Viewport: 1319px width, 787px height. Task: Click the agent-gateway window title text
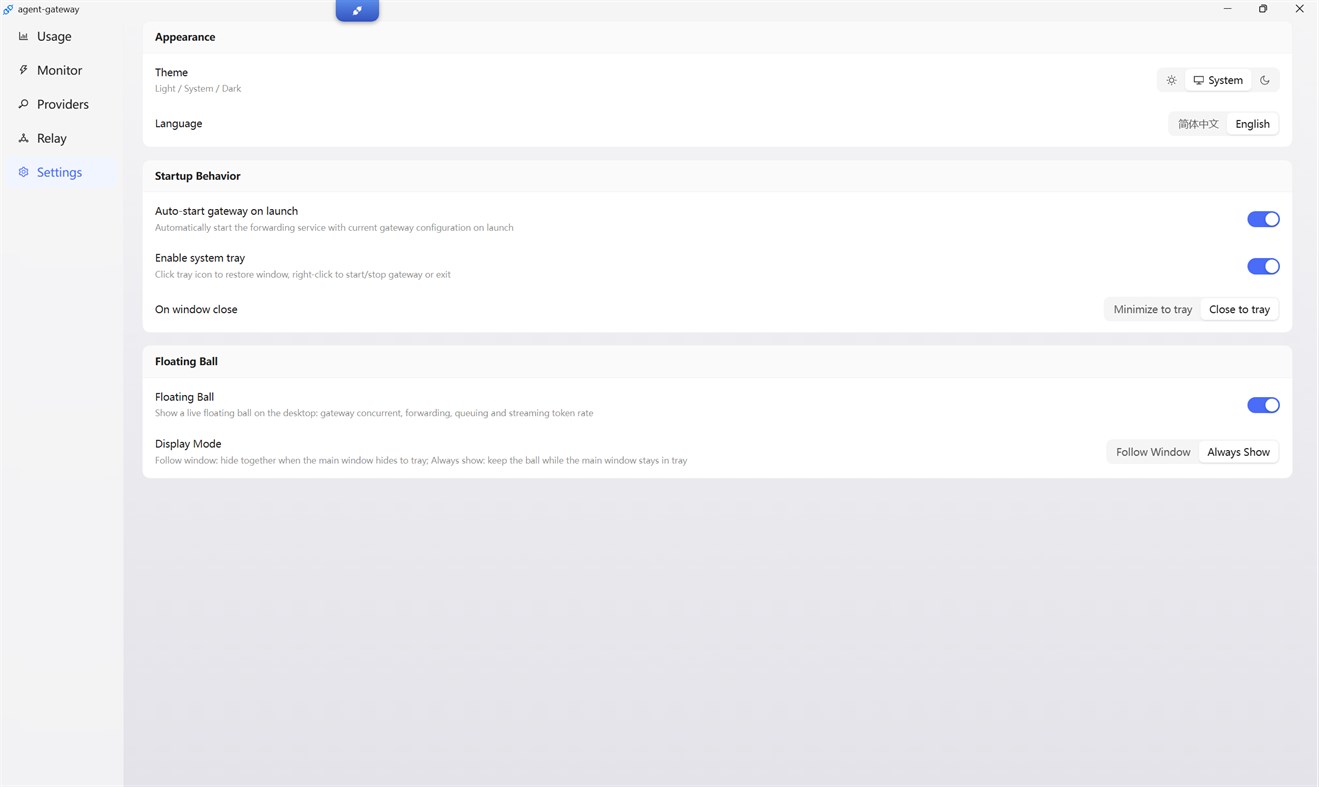pos(49,9)
